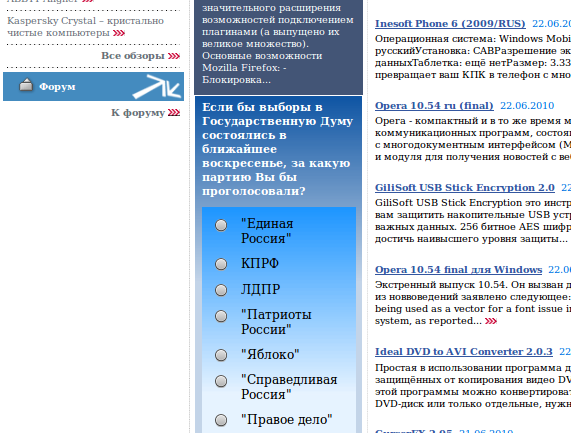Click red arrows icon next to К форуму

[x=174, y=113]
